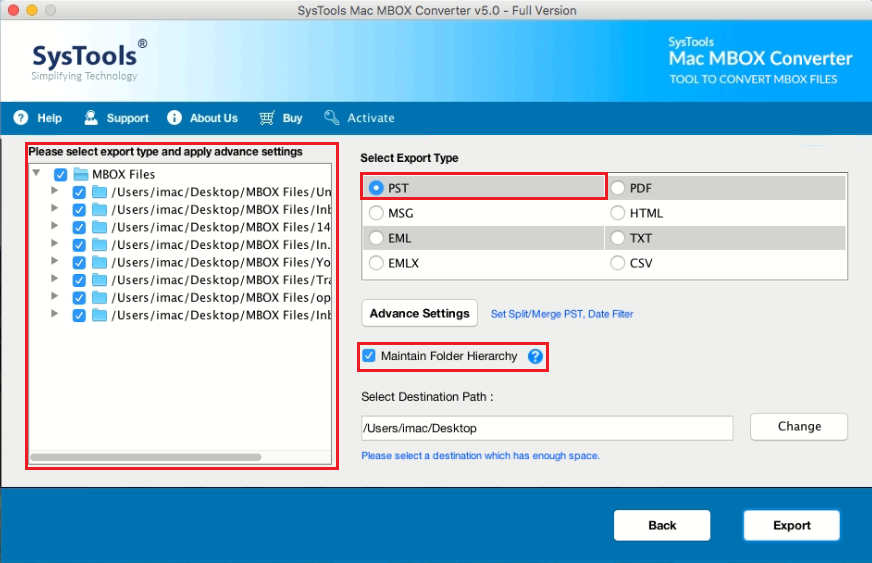Uncheck the root MBOX Files checkbox
Viewport: 872px width, 563px height.
coord(61,175)
